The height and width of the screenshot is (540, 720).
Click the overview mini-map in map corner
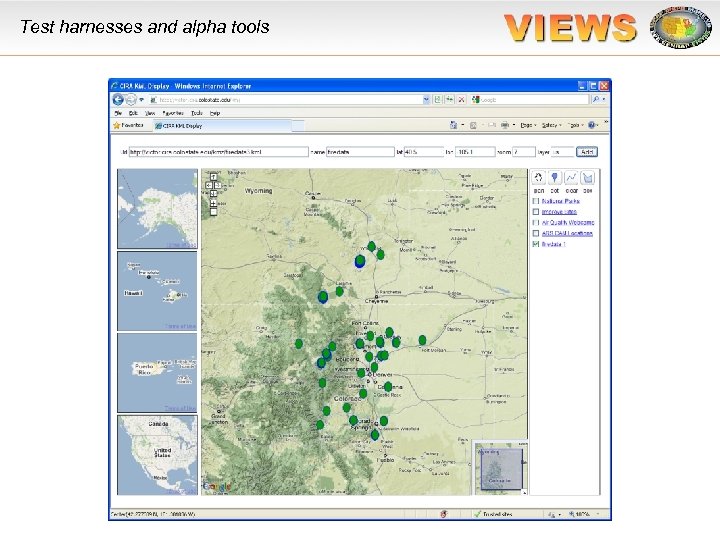(x=500, y=468)
